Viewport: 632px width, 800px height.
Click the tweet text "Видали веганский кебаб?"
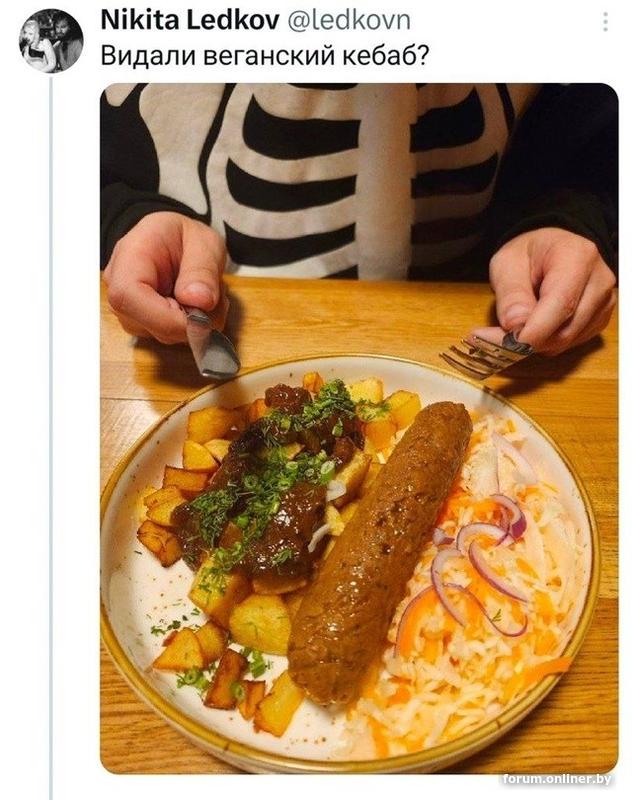point(264,55)
